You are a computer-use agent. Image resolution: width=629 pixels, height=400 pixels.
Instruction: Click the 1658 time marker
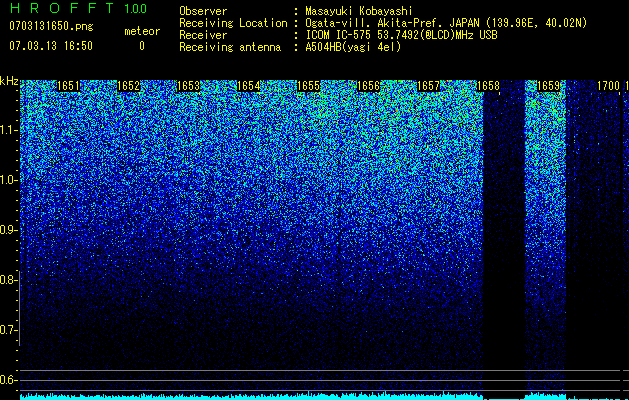[x=488, y=86]
